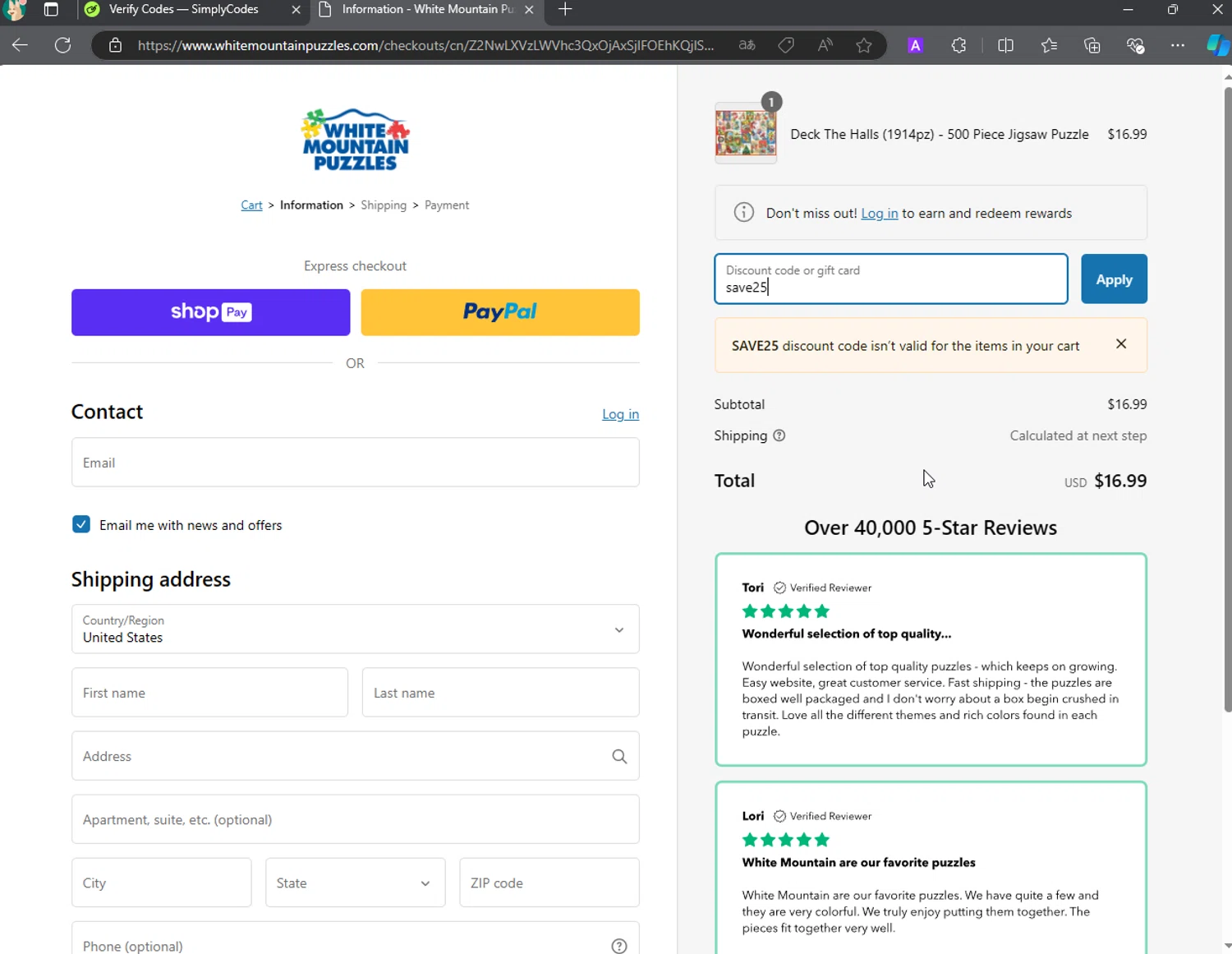Open the tab actions menu icon
The image size is (1232, 954).
coord(51,10)
